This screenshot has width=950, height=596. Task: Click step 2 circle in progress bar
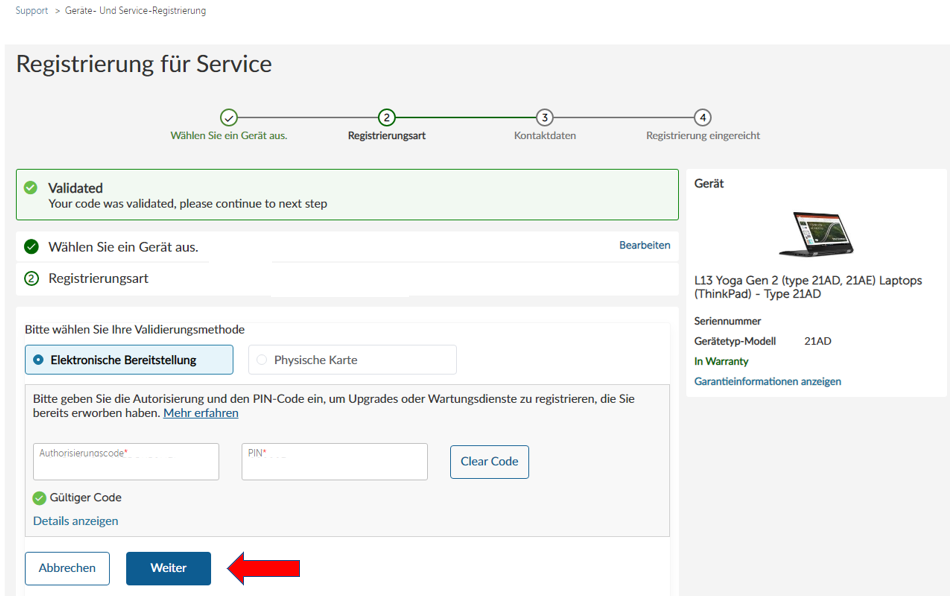coord(387,118)
